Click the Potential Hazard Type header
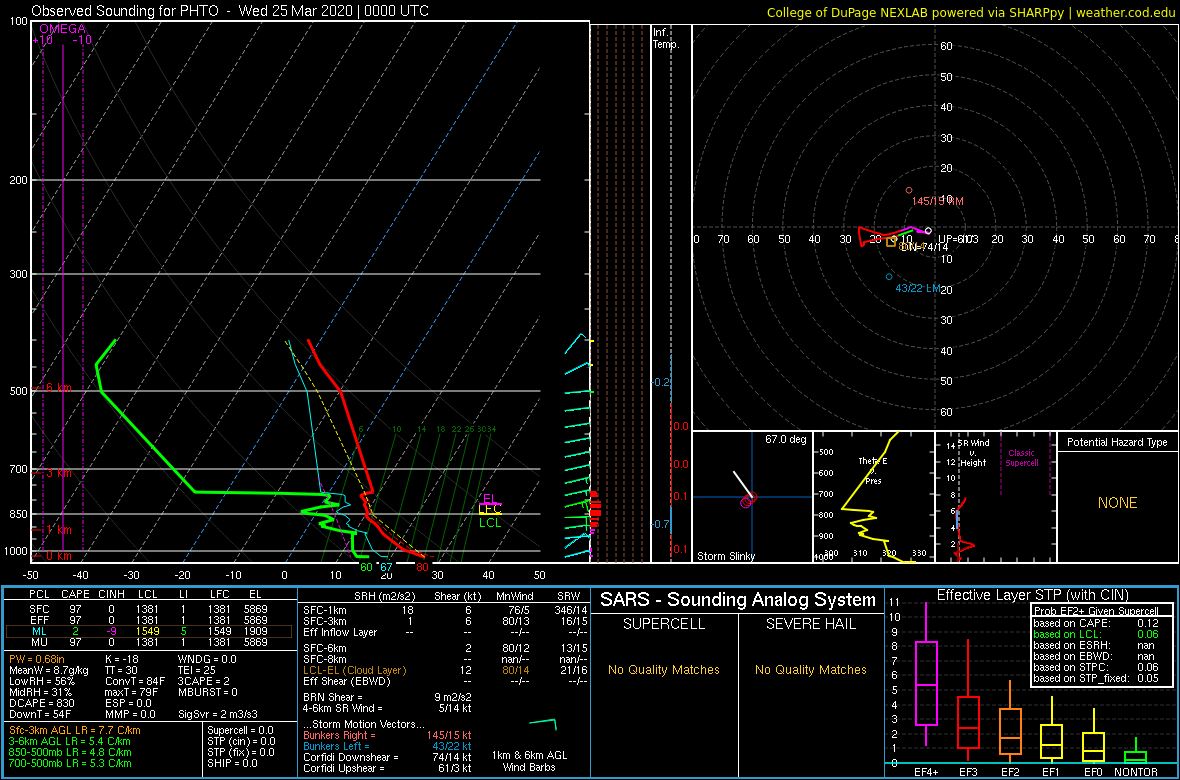Viewport: 1180px width, 780px height. [x=1117, y=443]
